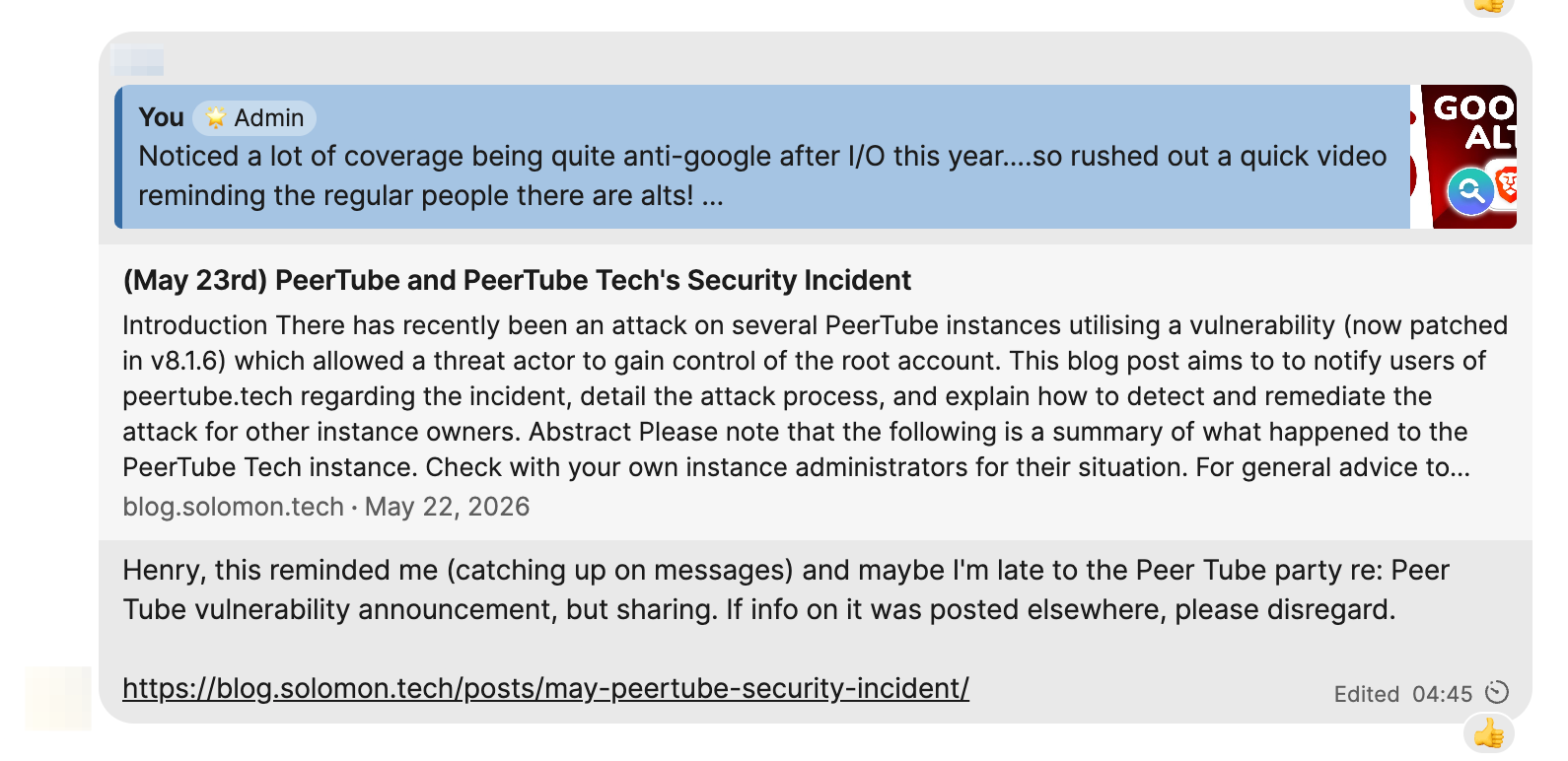Screen dimensions: 1568x761
Task: Click the timer icon beside 04:45
Action: (1497, 693)
